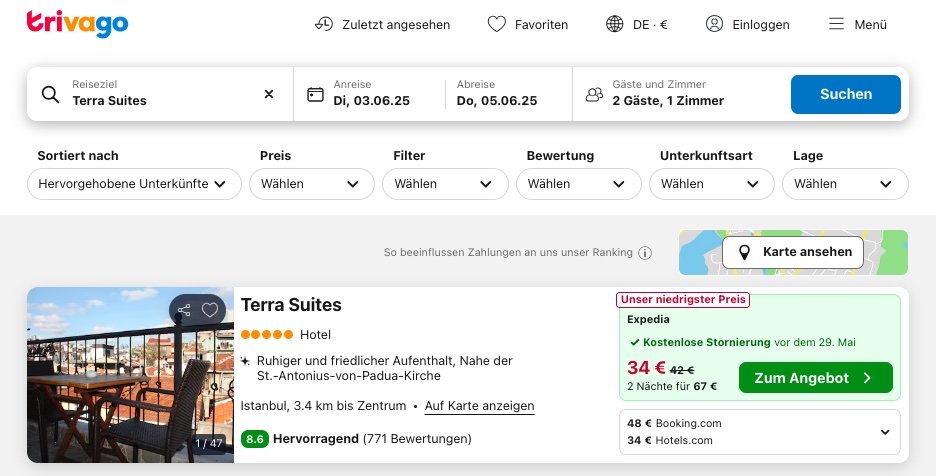Open Favoriten list
Viewport: 936px width, 476px height.
(x=528, y=24)
